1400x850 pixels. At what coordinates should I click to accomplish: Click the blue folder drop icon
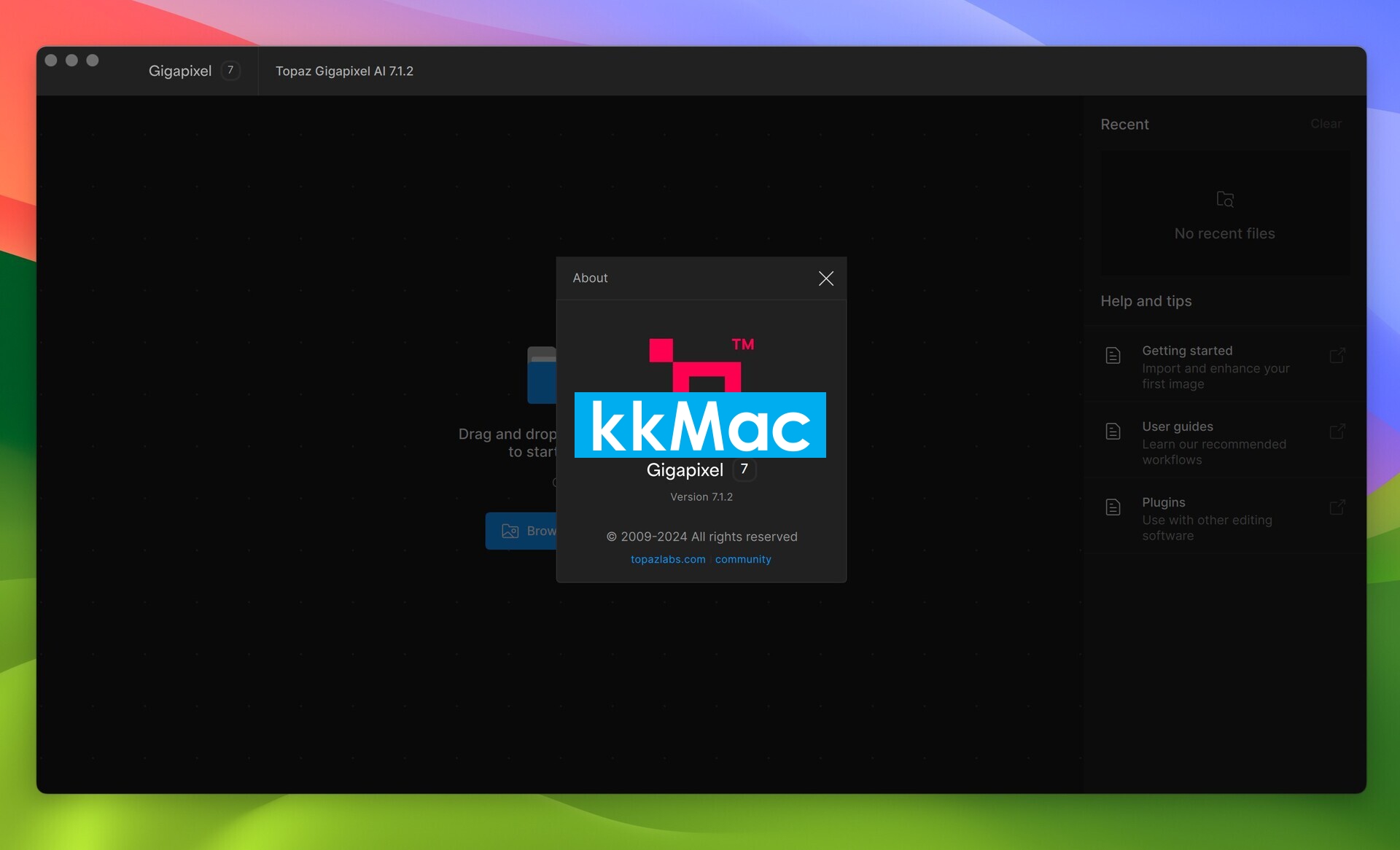click(542, 375)
